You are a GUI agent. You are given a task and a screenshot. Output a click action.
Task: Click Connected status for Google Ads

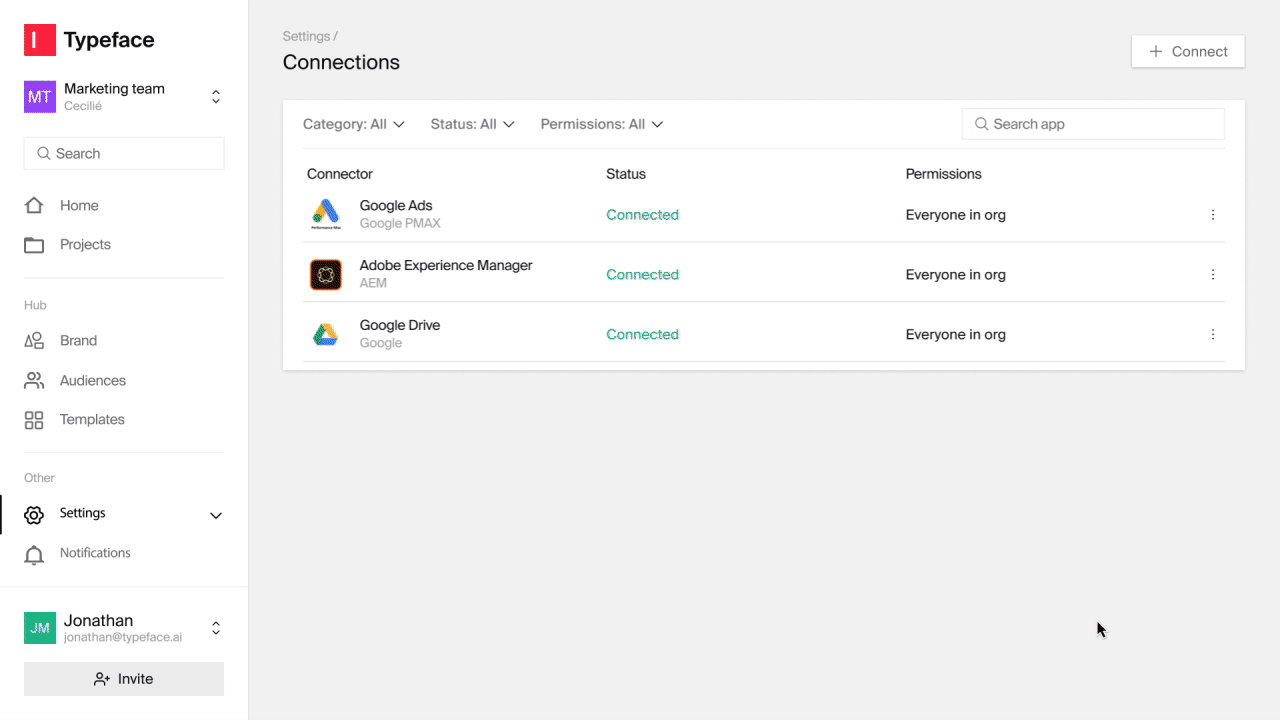(x=643, y=215)
